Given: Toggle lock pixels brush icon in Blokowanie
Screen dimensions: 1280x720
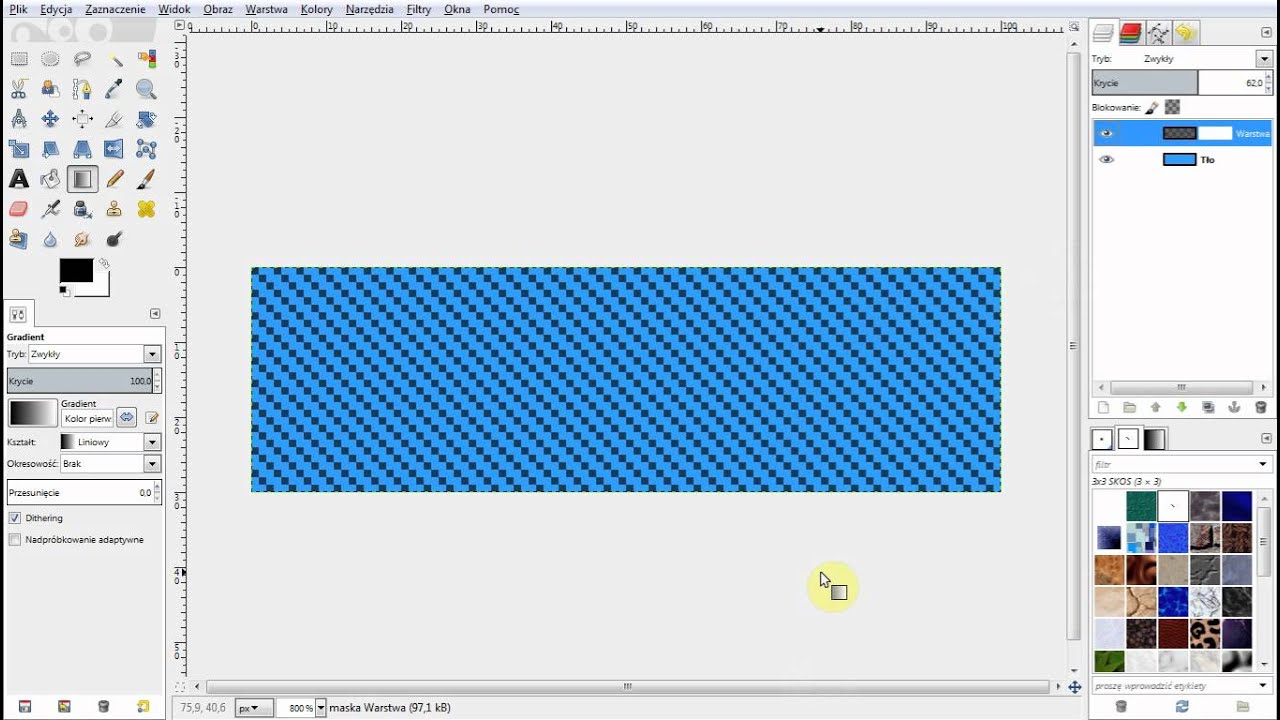Looking at the screenshot, I should (1152, 107).
